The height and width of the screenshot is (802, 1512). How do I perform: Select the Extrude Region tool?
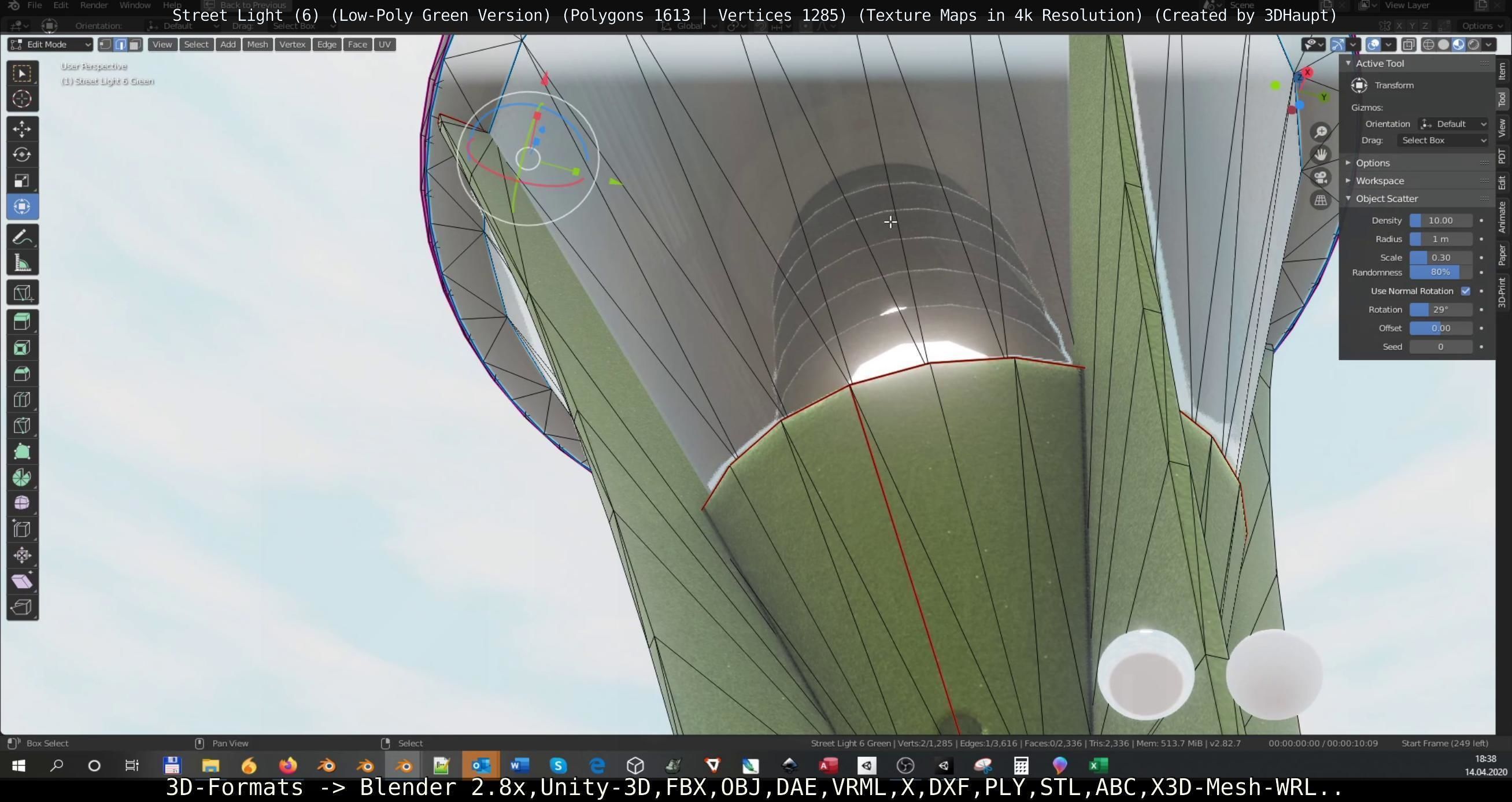coord(23,321)
